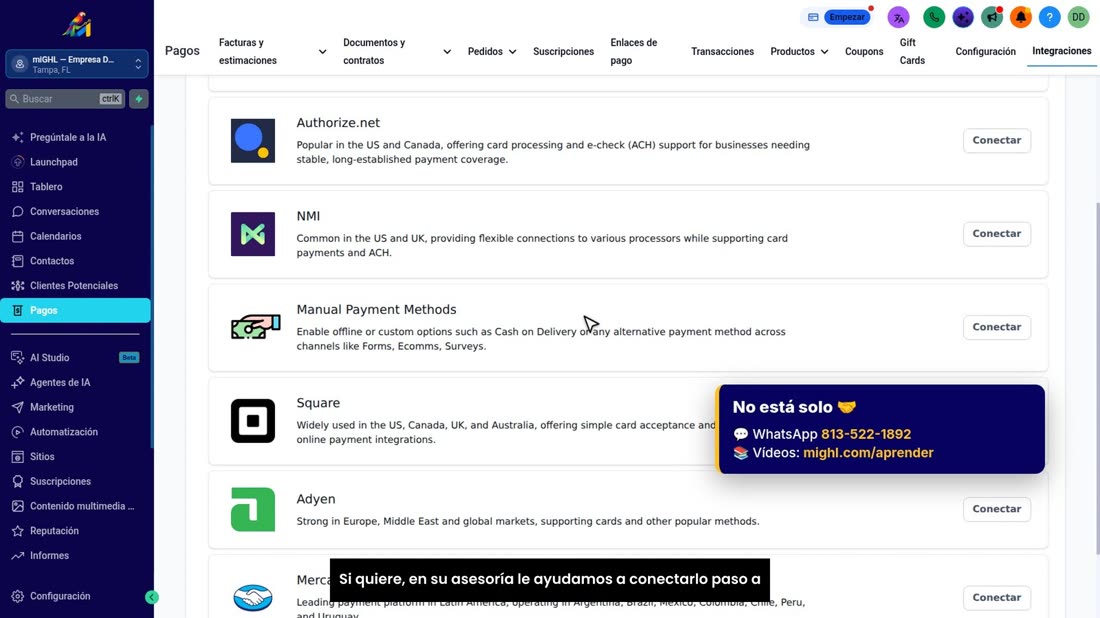Open the miGHL Empresa account switcher

(76, 64)
